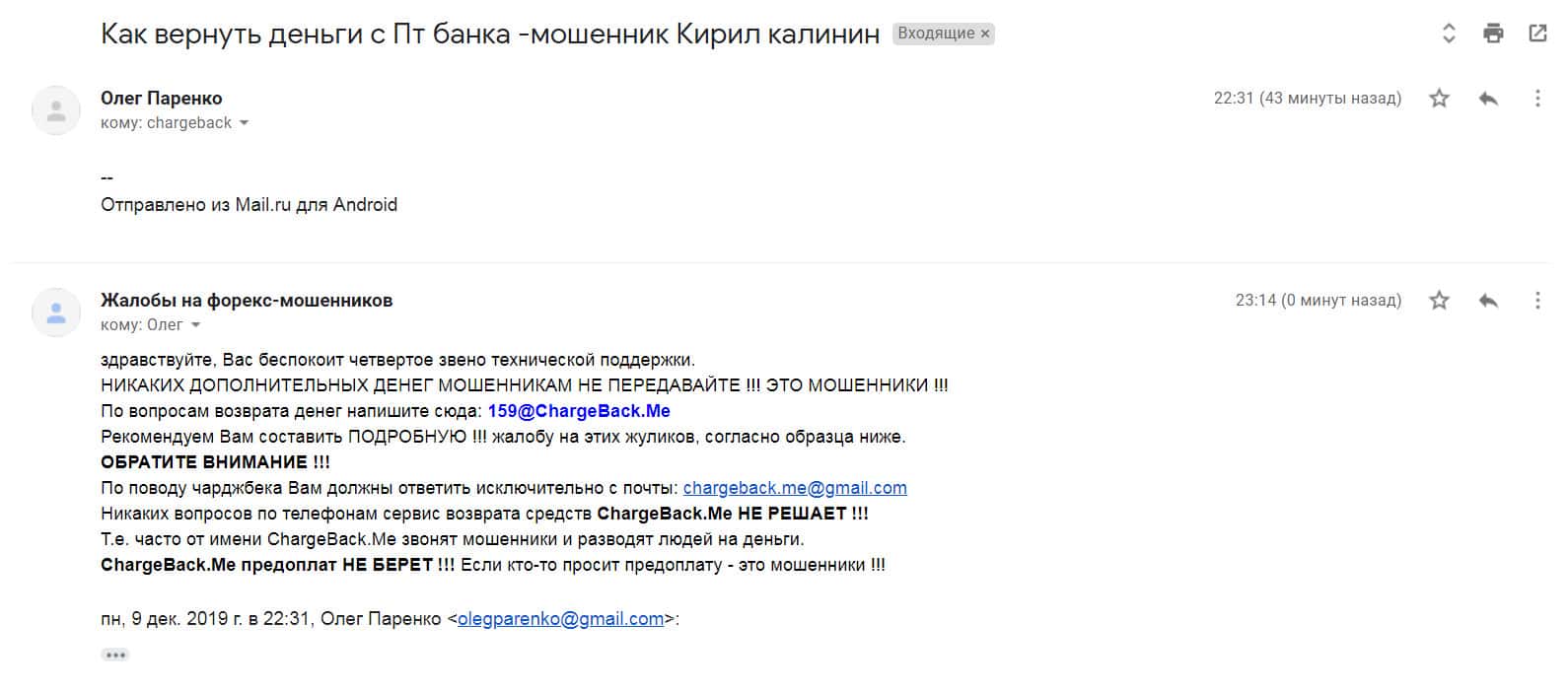
Task: Remove the Входящие label from the conversation
Action: click(984, 34)
